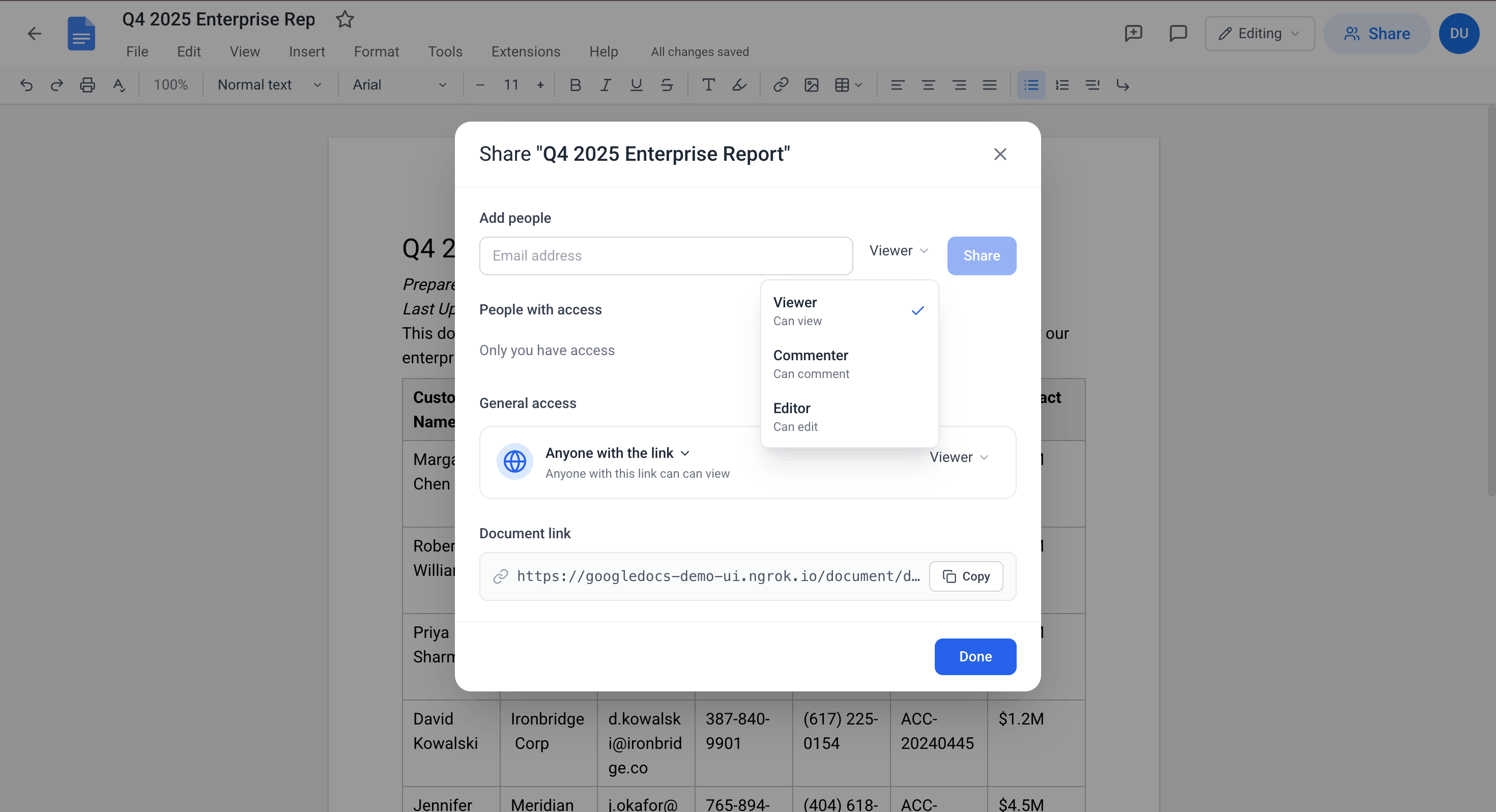Select the Viewer Can view option

point(849,311)
